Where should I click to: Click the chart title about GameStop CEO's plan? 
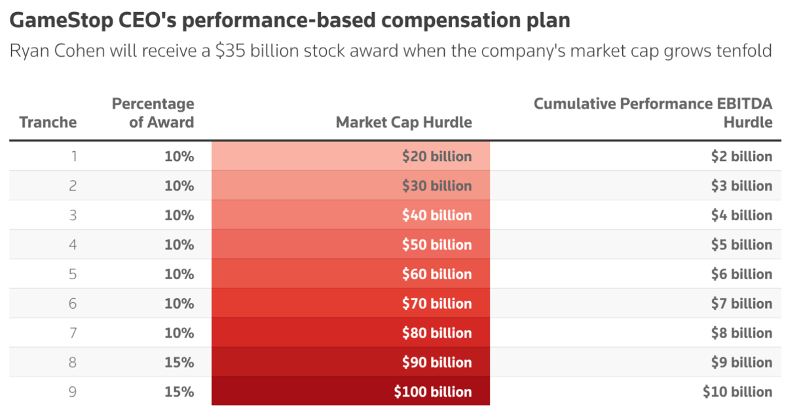[290, 20]
